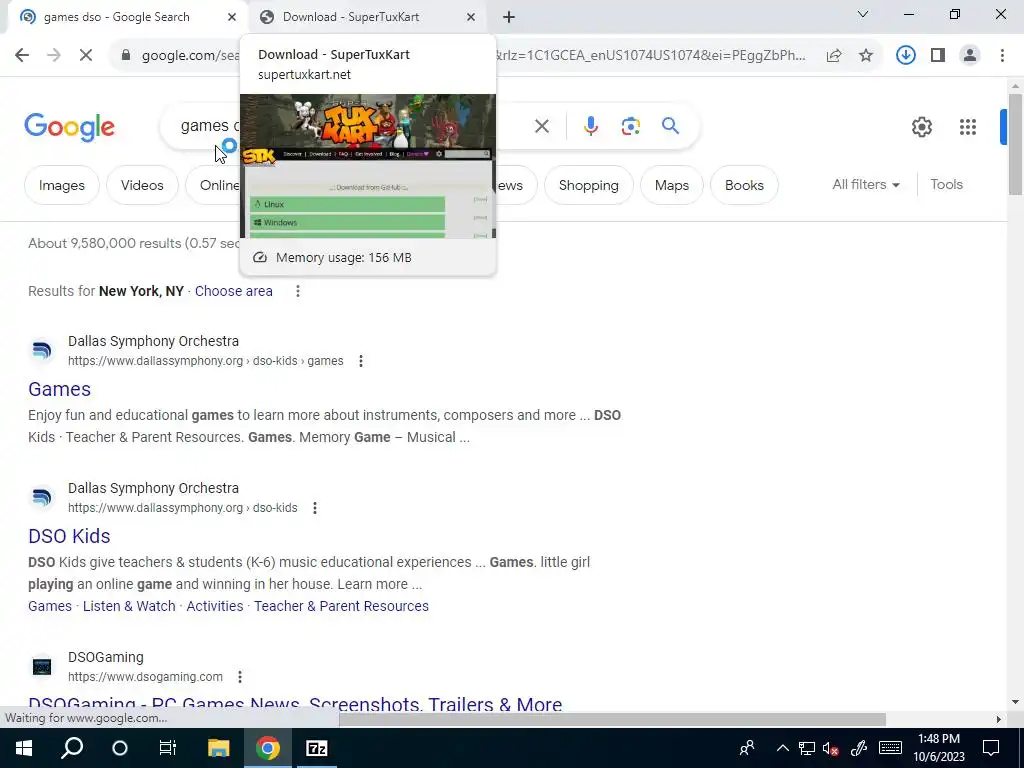The width and height of the screenshot is (1024, 768).
Task: Filter results by Shopping
Action: 588,185
